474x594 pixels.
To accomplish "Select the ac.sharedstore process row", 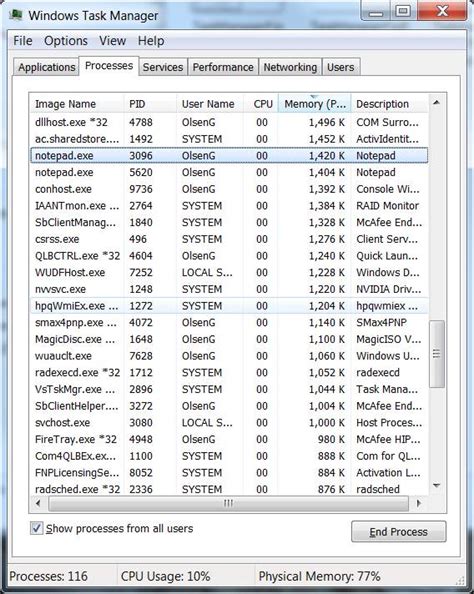I will pos(229,139).
